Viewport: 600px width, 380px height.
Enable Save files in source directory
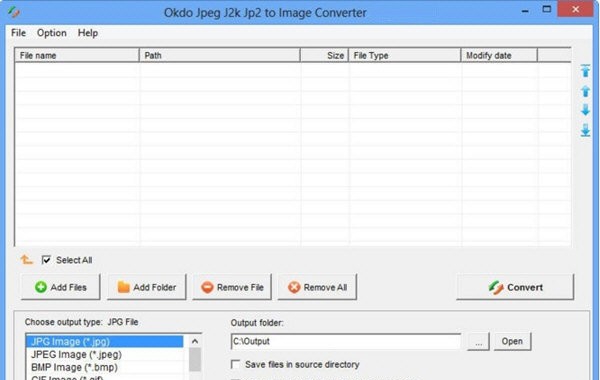point(235,364)
